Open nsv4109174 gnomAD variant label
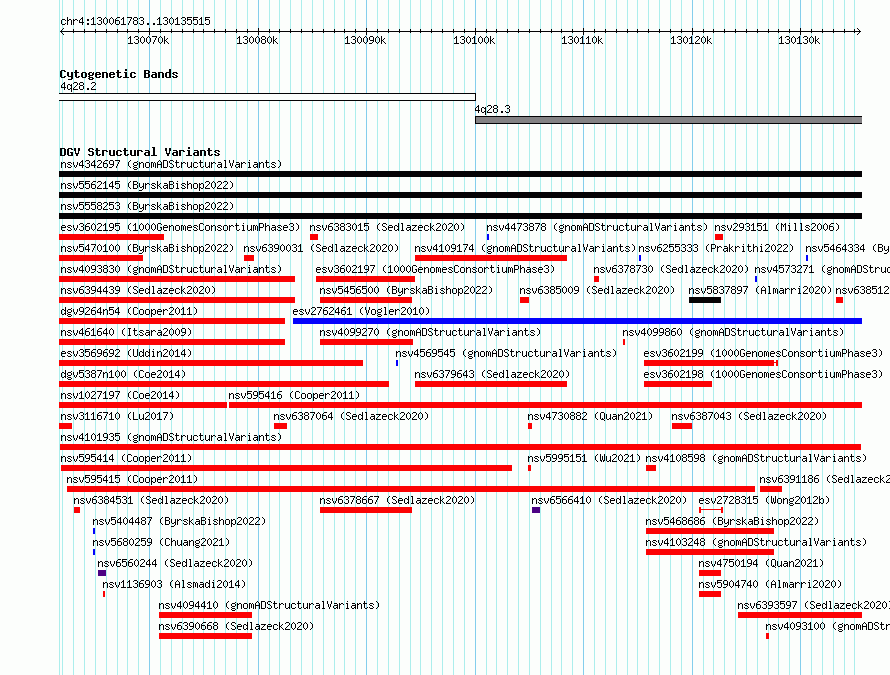The image size is (890, 675). coord(525,249)
